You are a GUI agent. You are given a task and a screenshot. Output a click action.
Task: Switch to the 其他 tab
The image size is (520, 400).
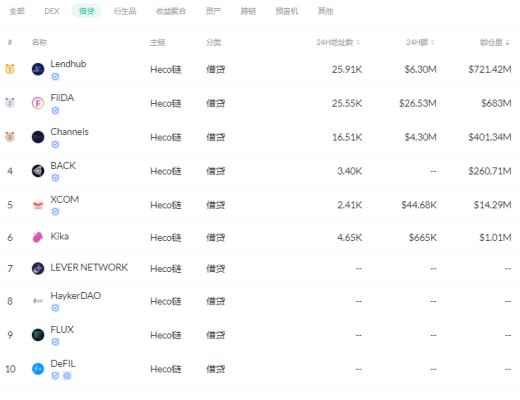[325, 11]
